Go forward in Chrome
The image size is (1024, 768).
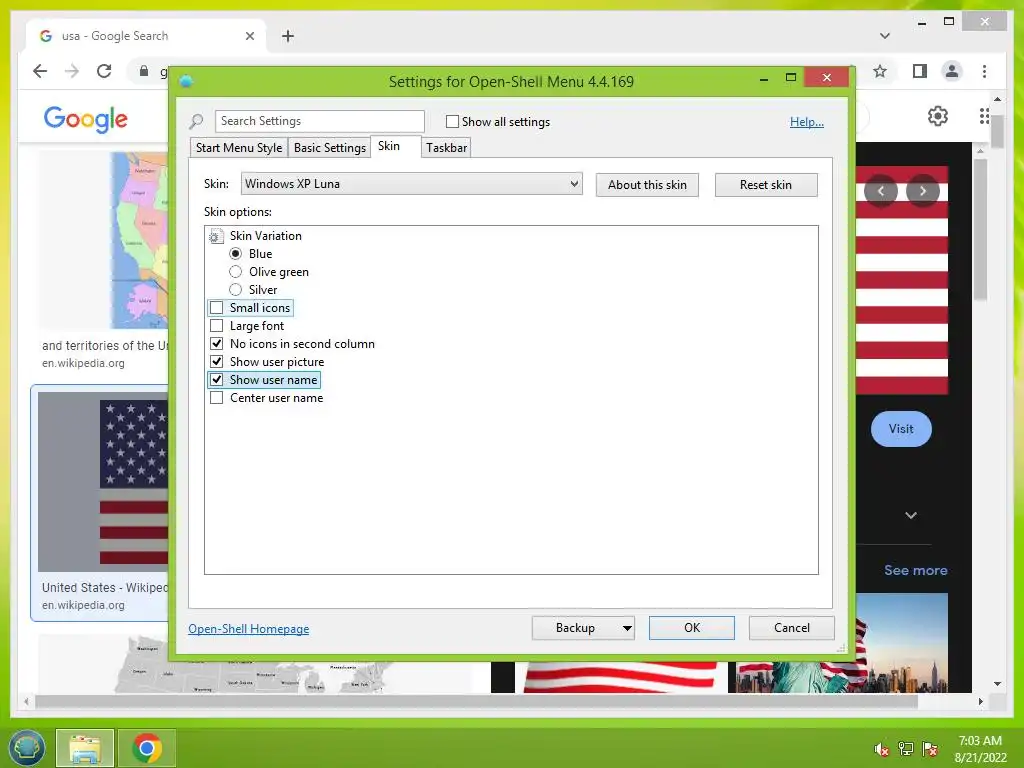72,71
